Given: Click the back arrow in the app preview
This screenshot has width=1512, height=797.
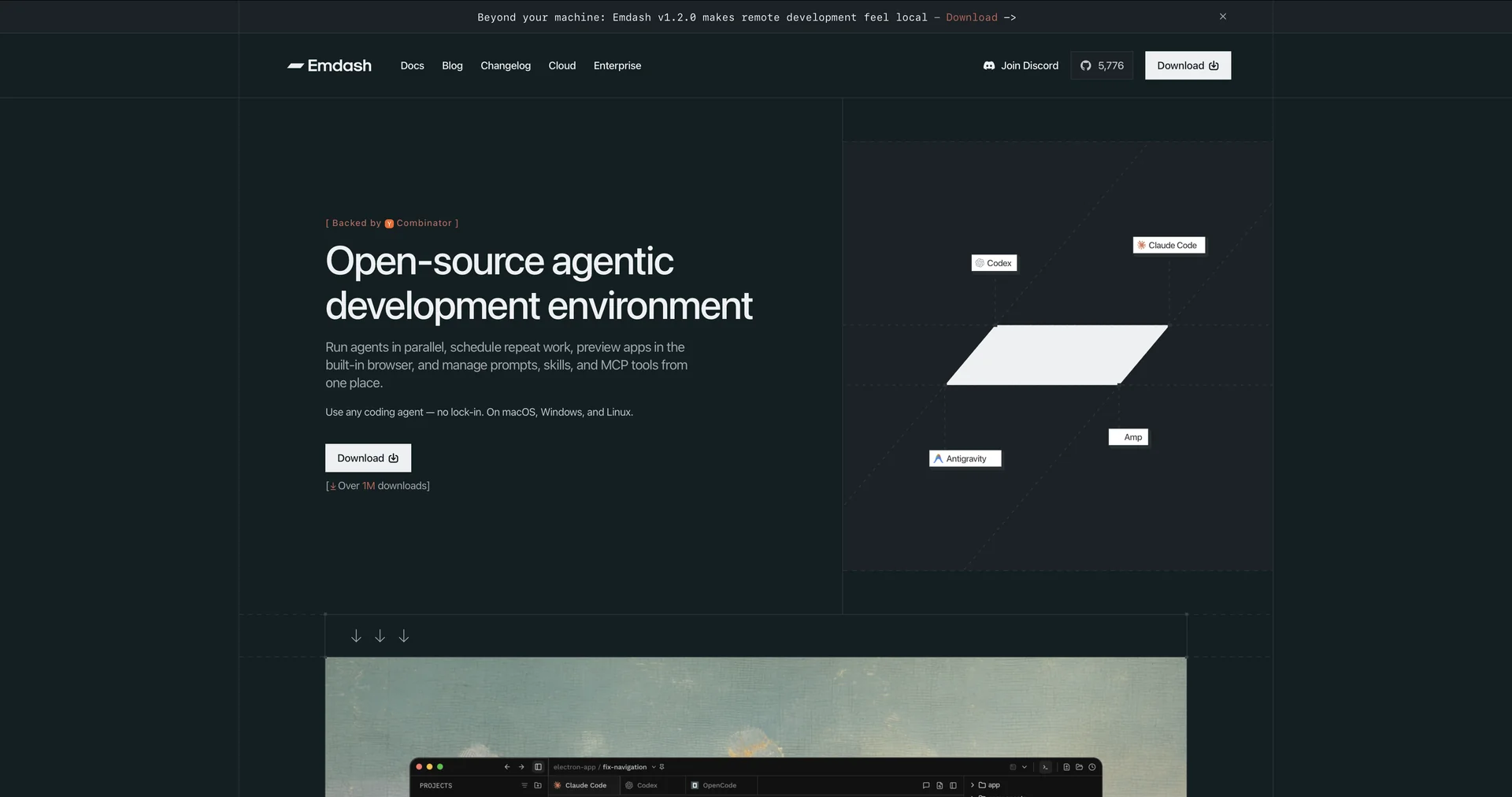Looking at the screenshot, I should (x=507, y=767).
